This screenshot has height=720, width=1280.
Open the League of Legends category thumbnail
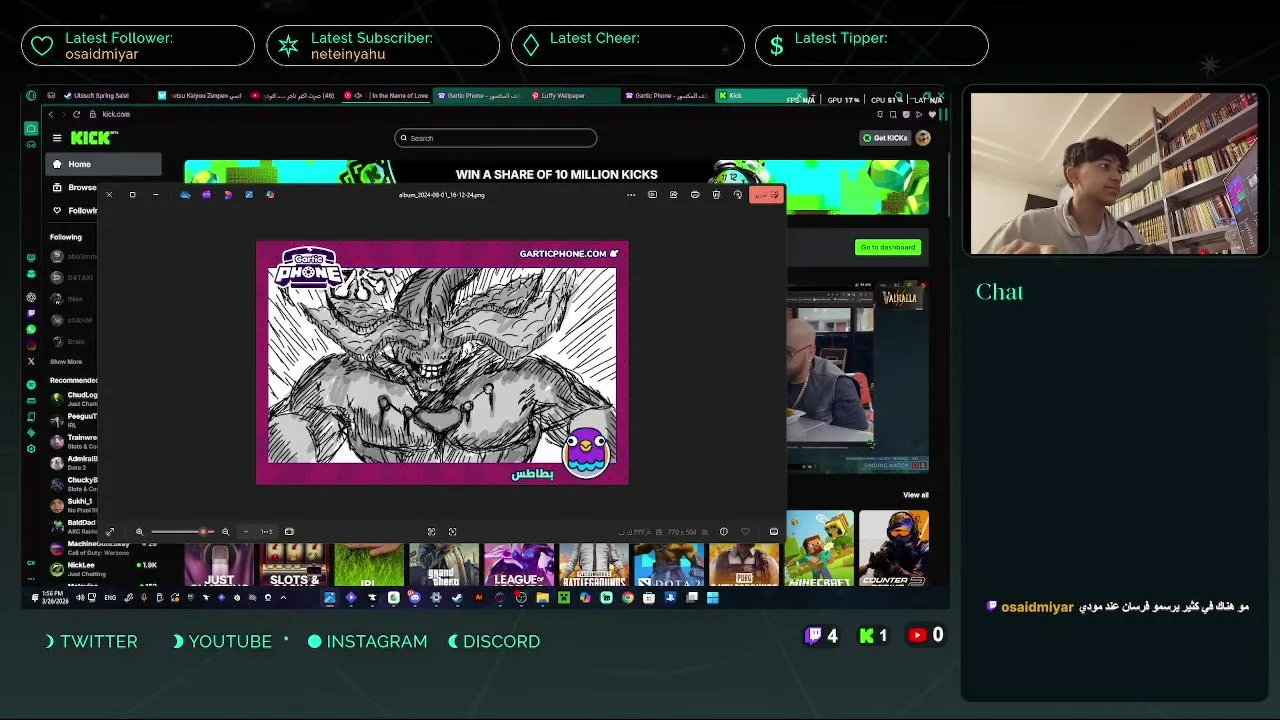pyautogui.click(x=519, y=565)
